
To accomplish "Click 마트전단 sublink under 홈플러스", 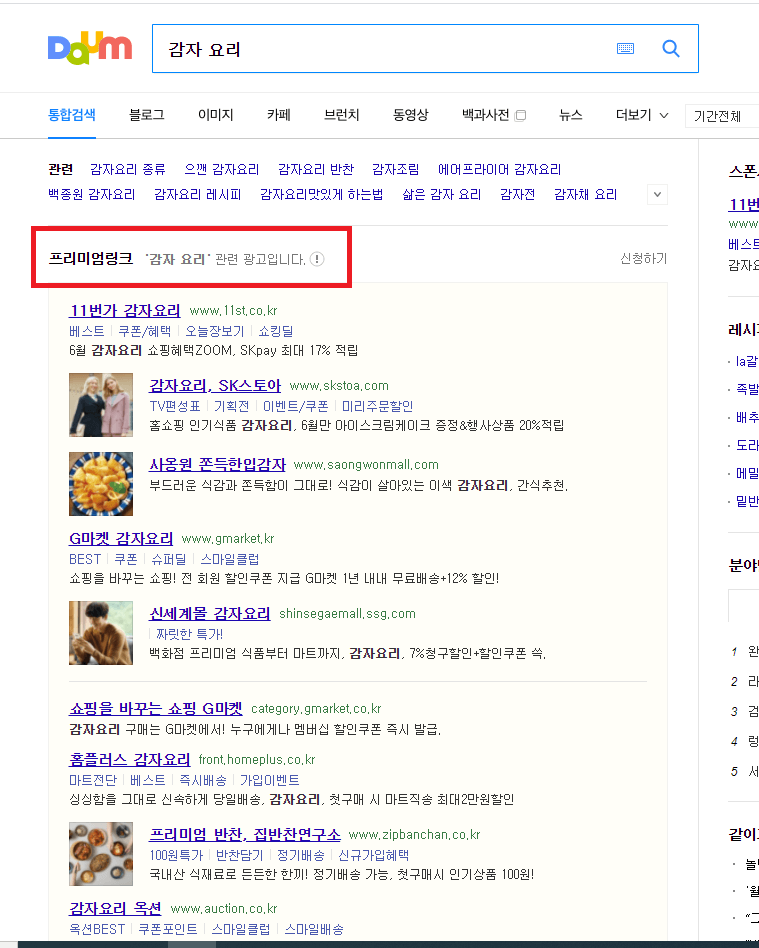I will coord(93,781).
